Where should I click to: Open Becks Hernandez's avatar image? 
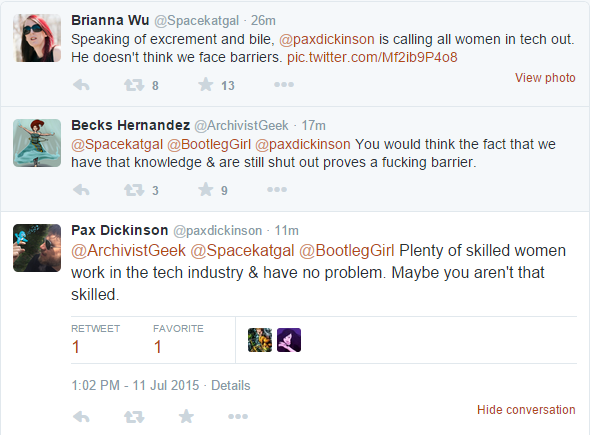tap(37, 143)
